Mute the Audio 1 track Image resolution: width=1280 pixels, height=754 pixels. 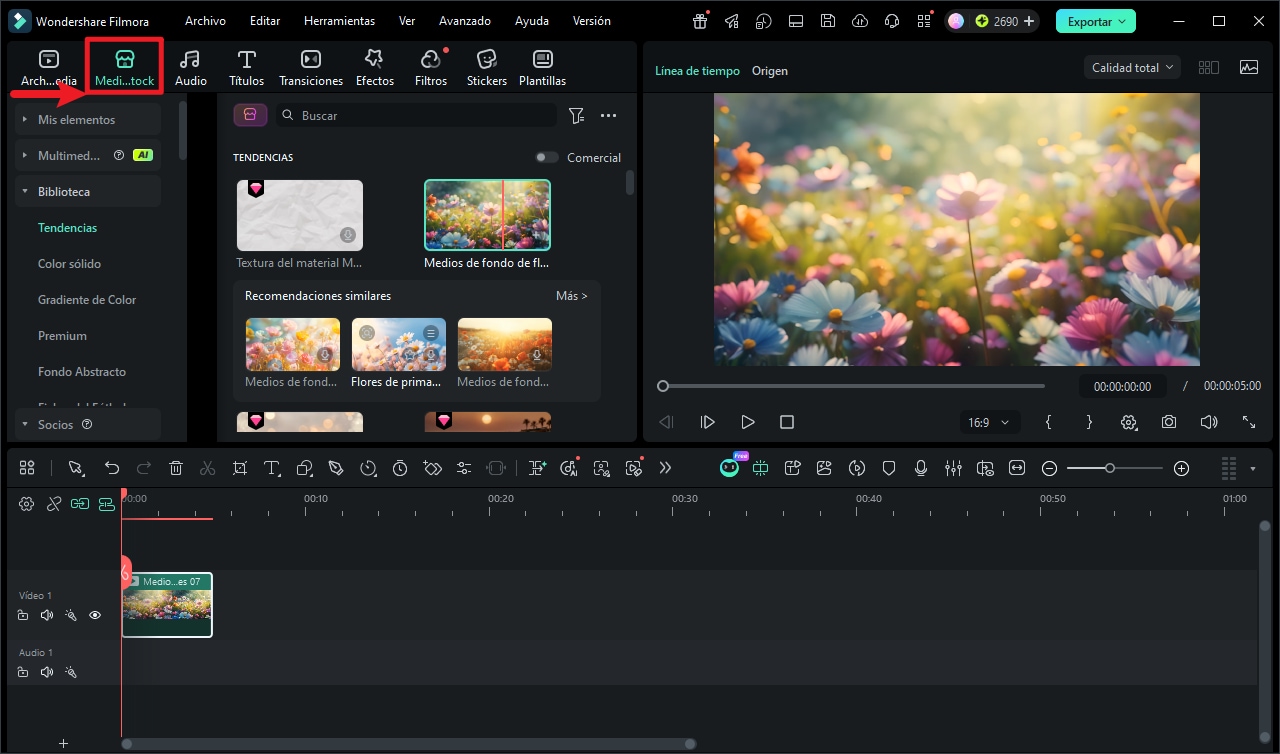point(46,673)
